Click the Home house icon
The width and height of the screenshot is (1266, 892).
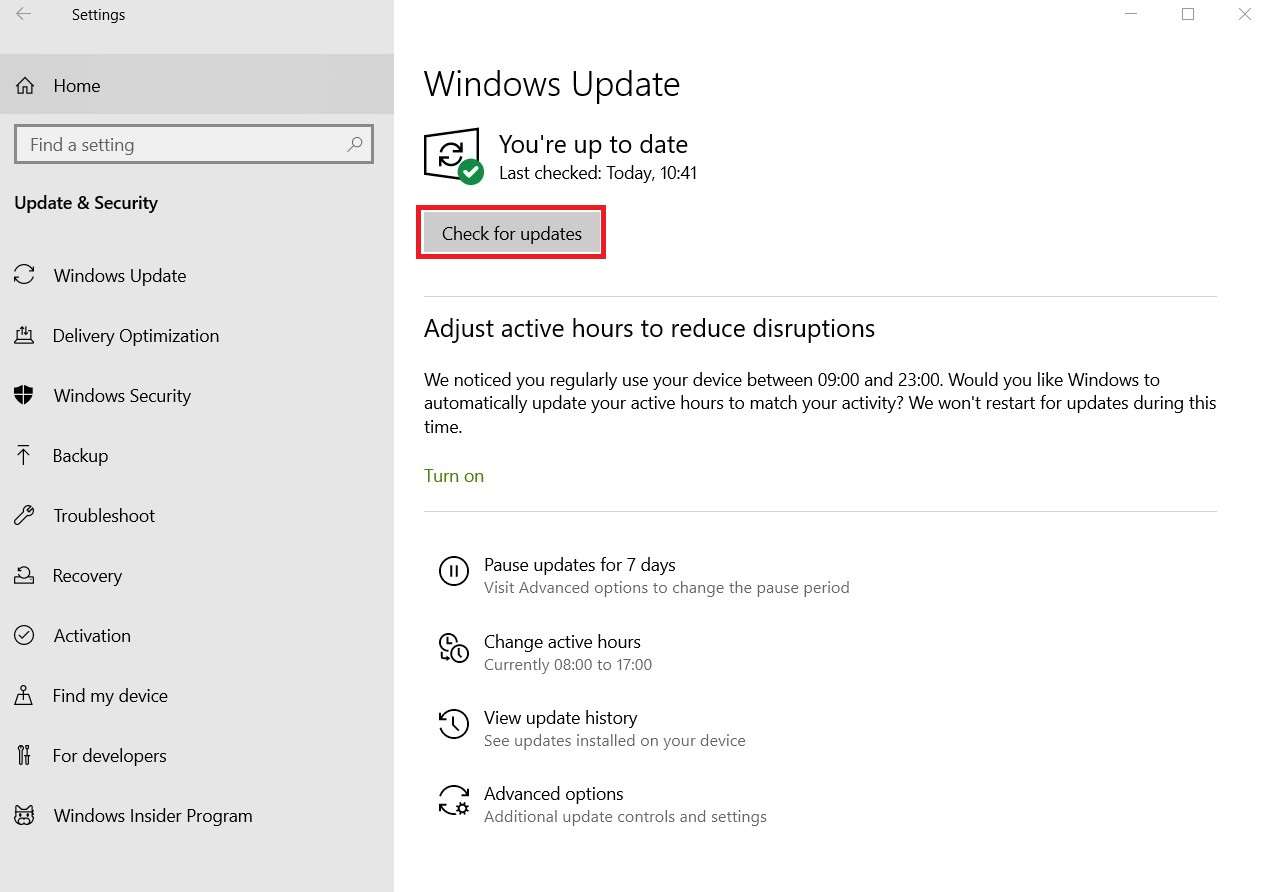[x=25, y=86]
